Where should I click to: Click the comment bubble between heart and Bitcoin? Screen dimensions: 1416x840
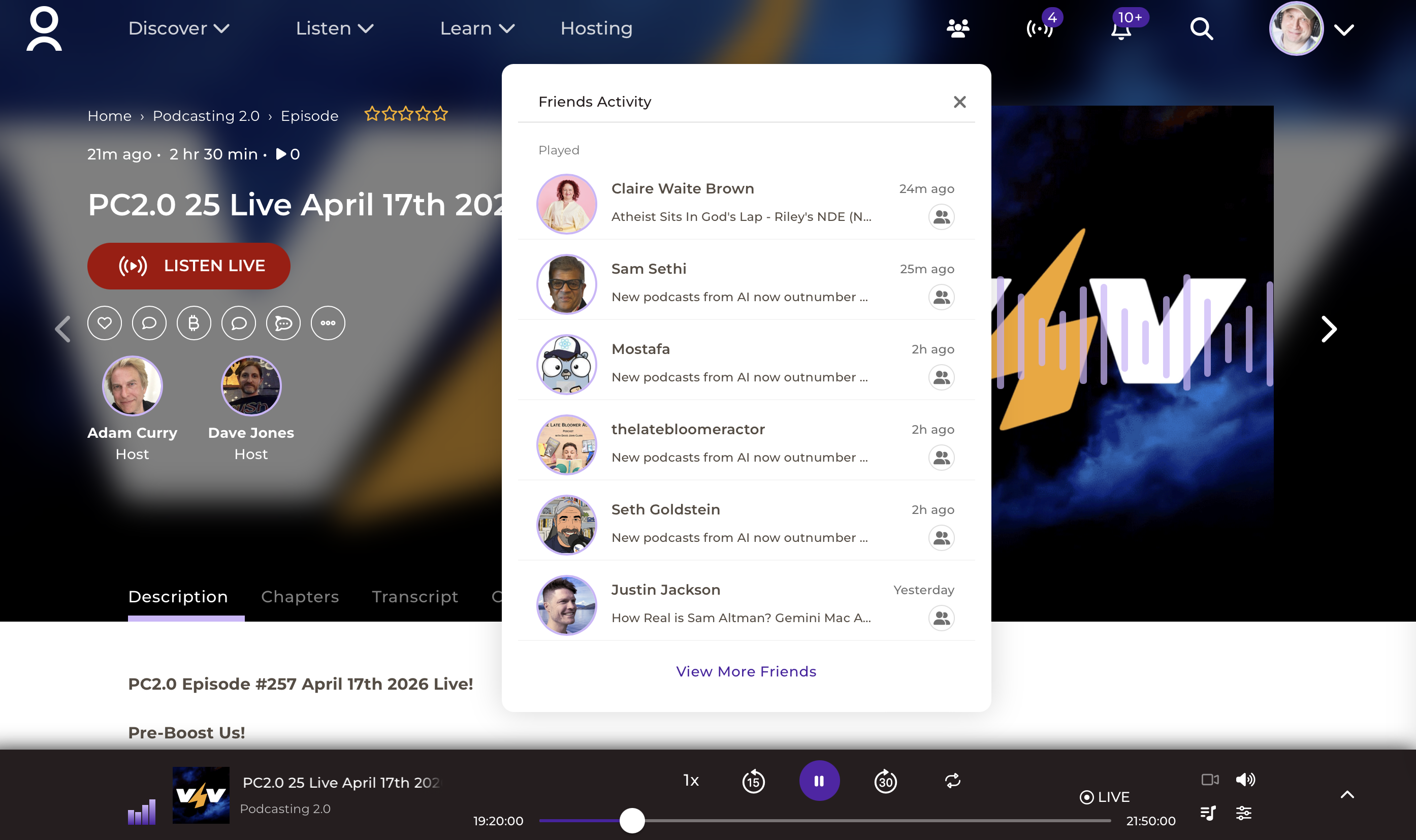coord(149,323)
